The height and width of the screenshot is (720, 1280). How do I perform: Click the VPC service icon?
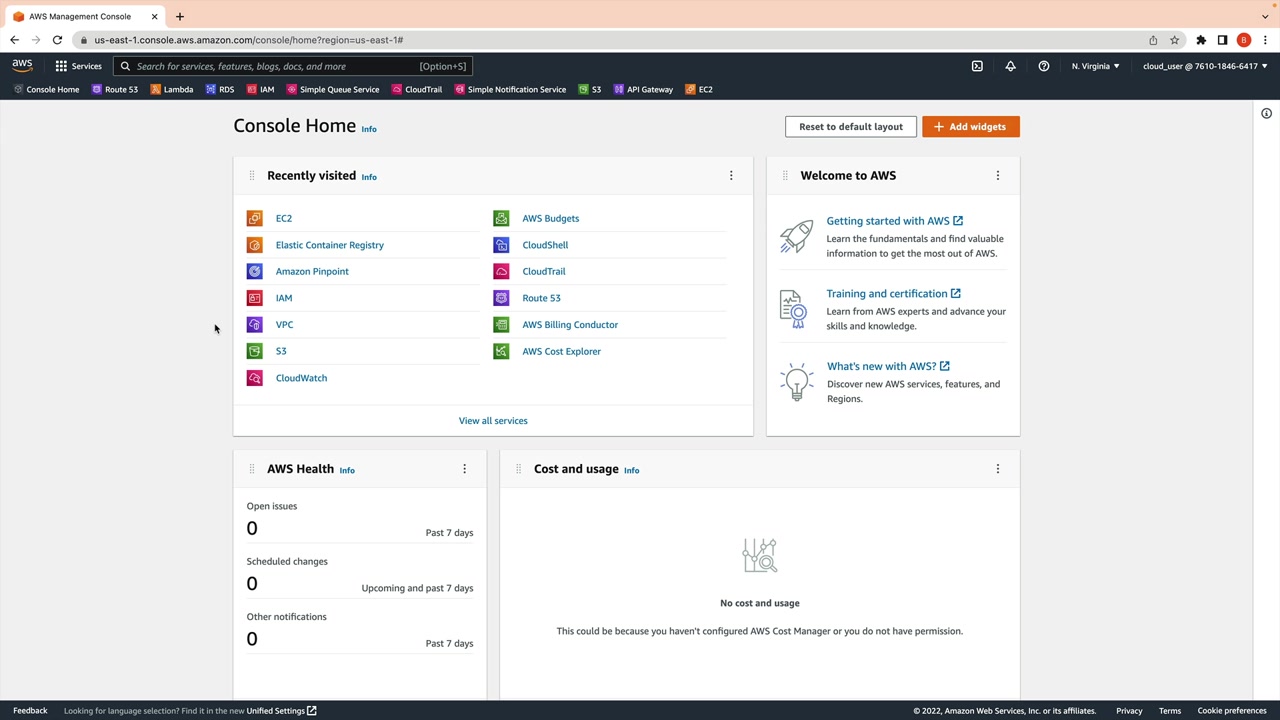tap(255, 325)
